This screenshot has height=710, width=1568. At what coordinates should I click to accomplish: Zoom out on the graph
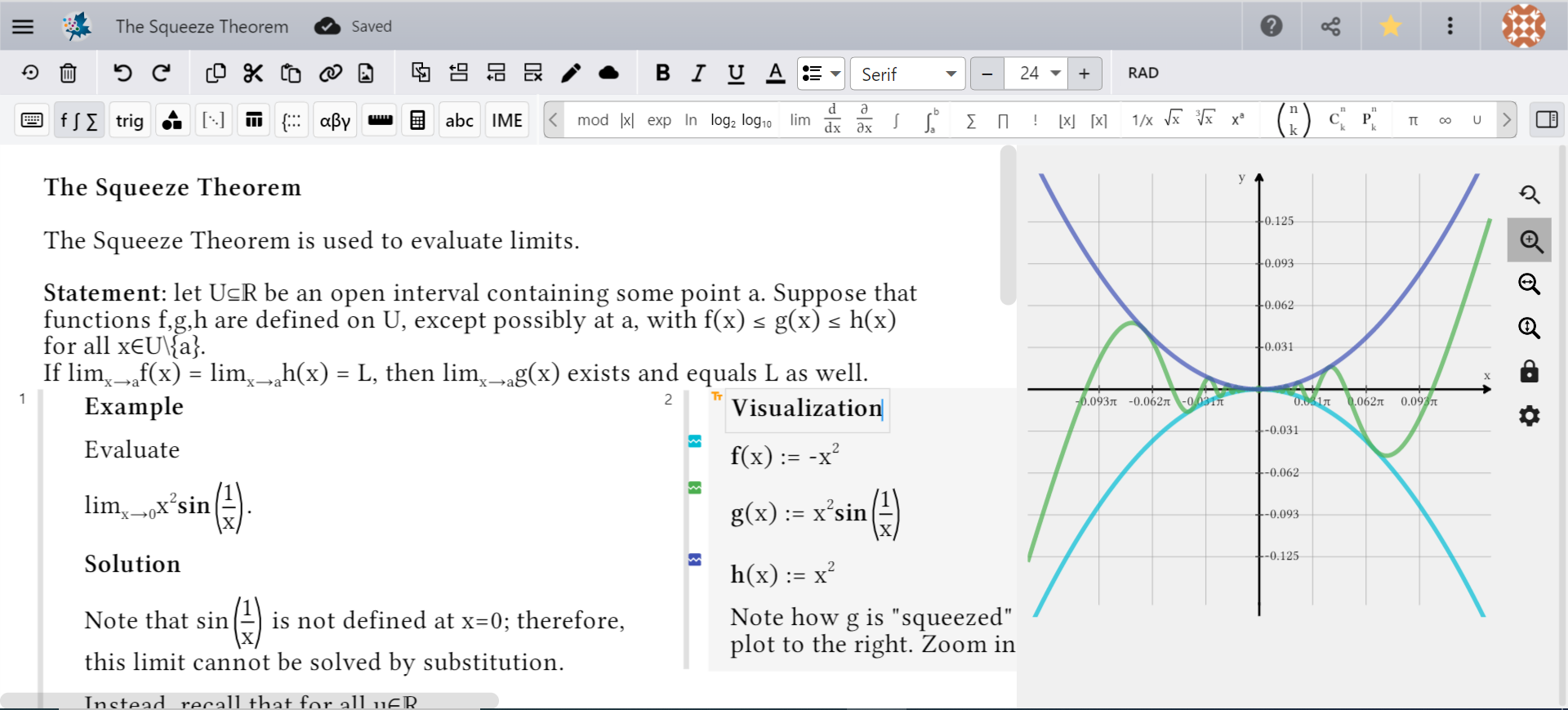click(x=1529, y=284)
